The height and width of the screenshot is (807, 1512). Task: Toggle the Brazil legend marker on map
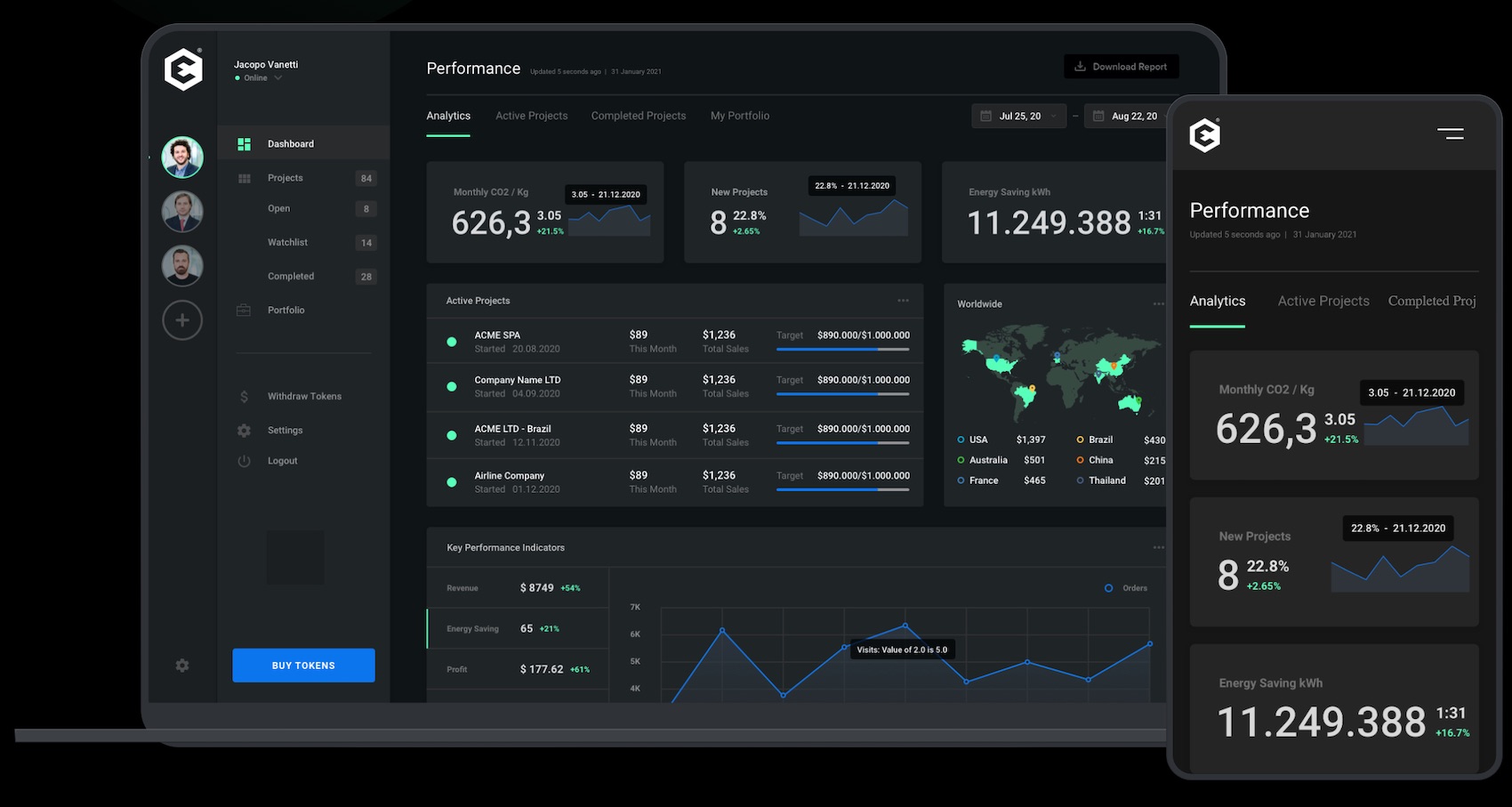1081,440
